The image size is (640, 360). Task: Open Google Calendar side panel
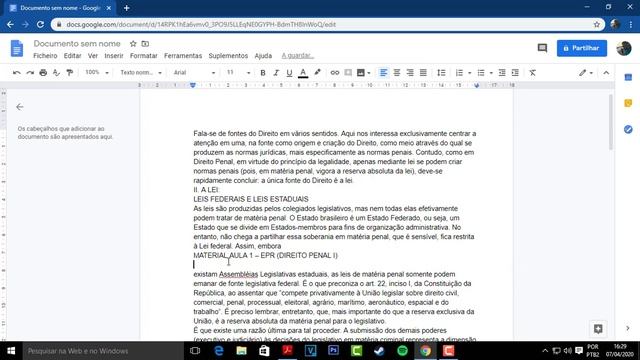coord(628,77)
